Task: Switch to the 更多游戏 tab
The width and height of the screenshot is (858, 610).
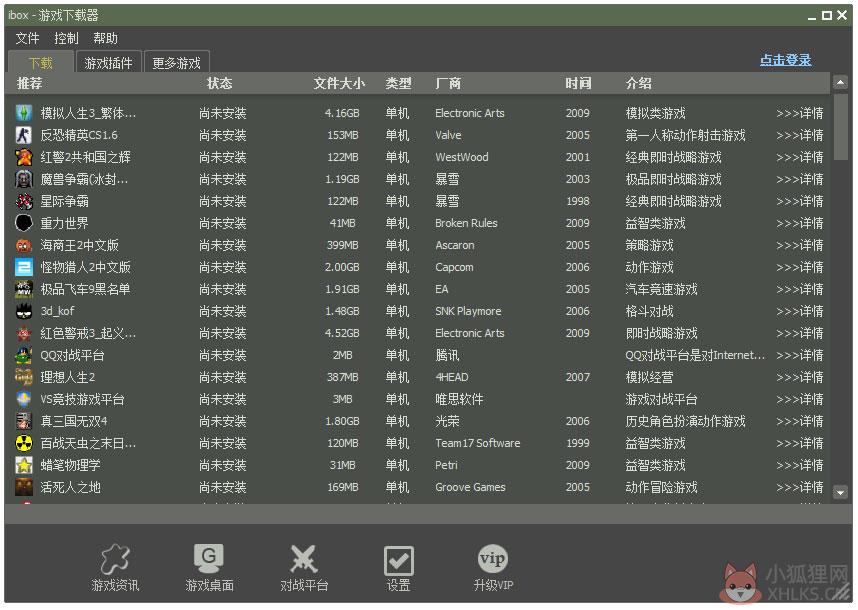Action: coord(176,62)
